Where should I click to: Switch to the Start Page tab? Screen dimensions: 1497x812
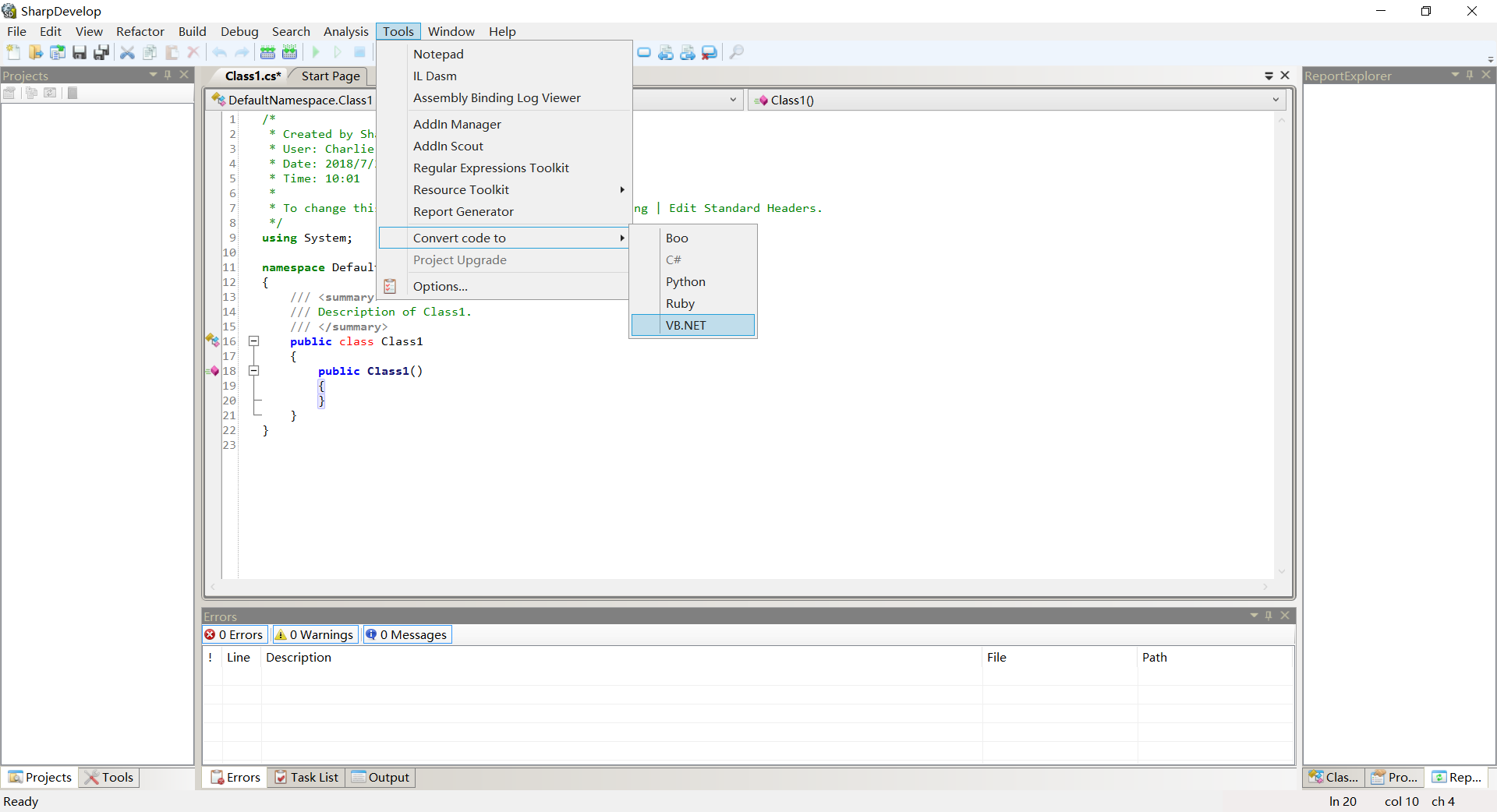pos(331,76)
